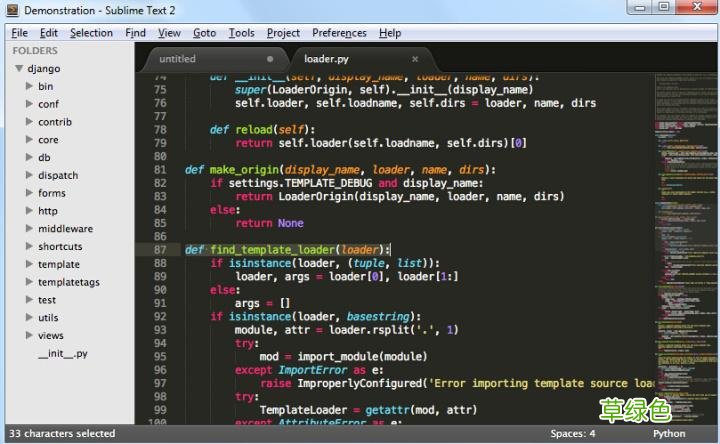The width and height of the screenshot is (720, 444).
Task: Click the Sublime Text title bar icon
Action: [x=12, y=10]
